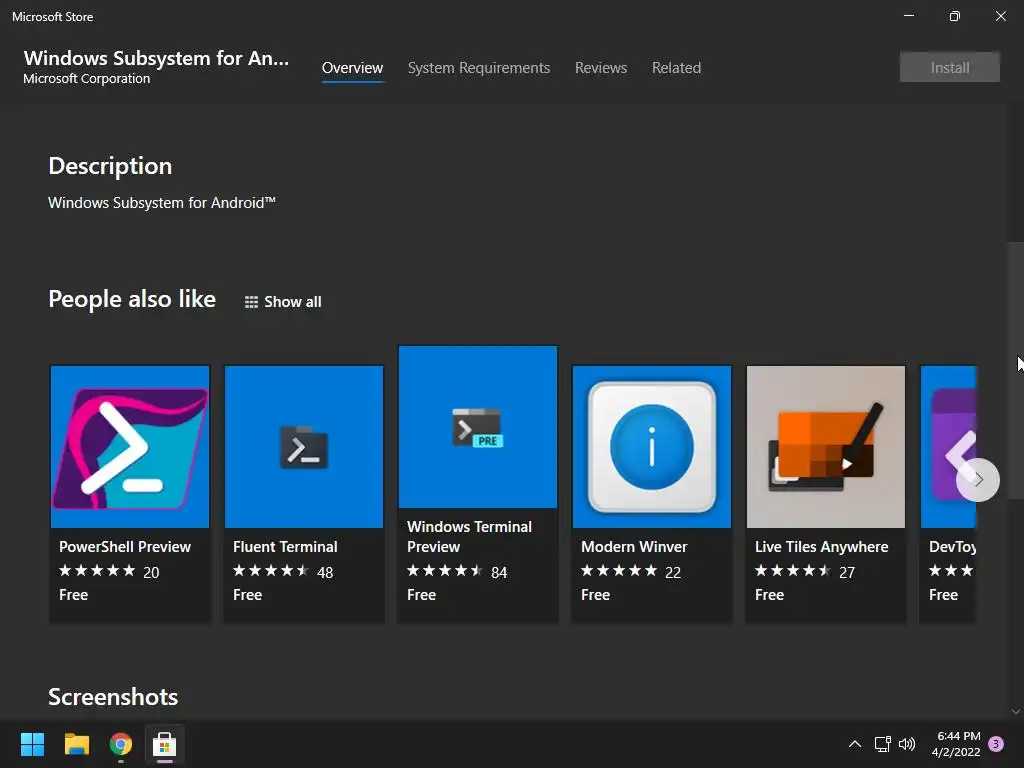Click the Install button
Image resolution: width=1024 pixels, height=768 pixels.
(950, 67)
